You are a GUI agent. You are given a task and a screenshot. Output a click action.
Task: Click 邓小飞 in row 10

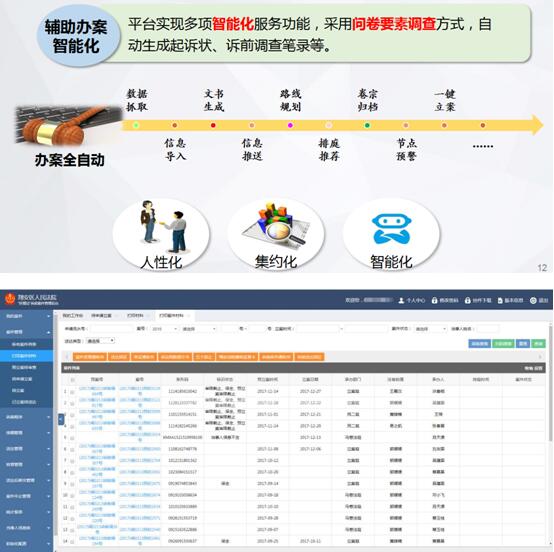tap(438, 495)
